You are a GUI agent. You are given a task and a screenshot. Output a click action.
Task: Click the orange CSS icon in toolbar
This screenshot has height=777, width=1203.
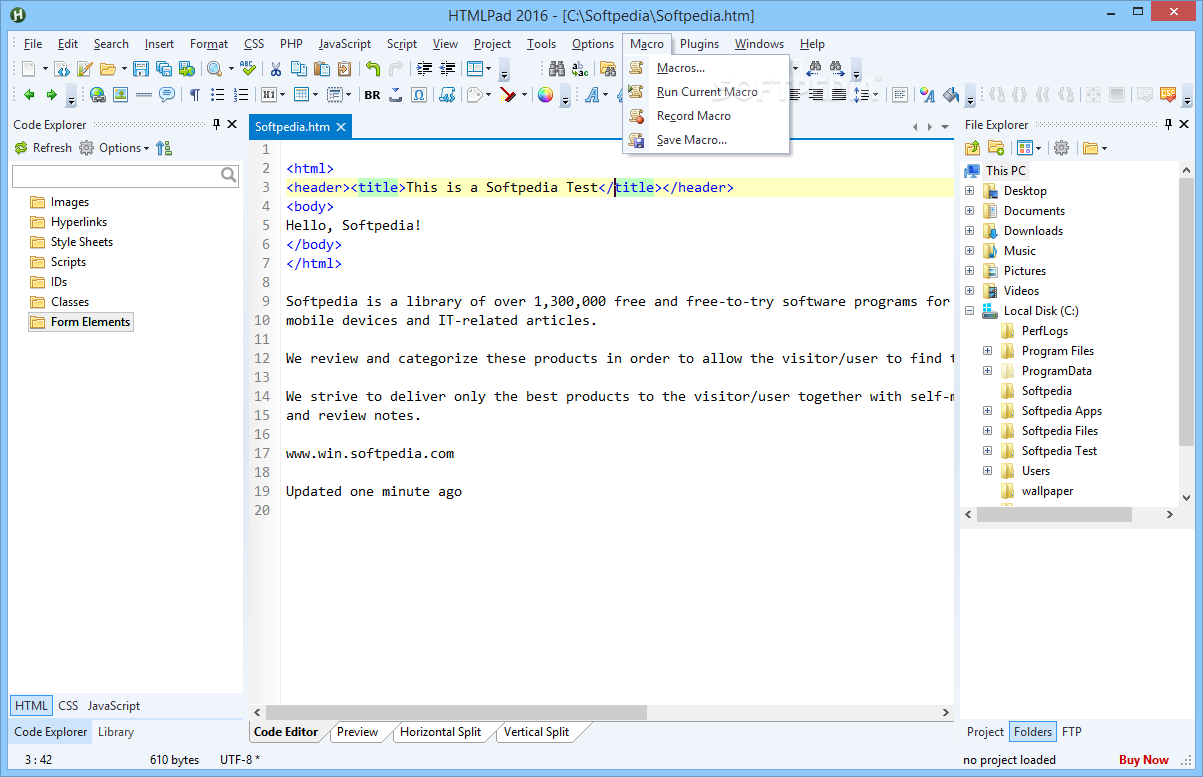1168,94
